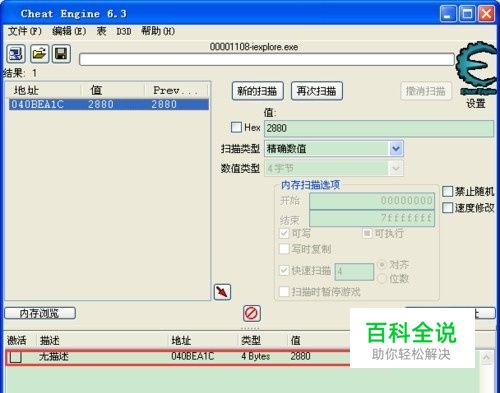Open the 扫描类型 dropdown
Image resolution: width=500 pixels, height=393 pixels.
pyautogui.click(x=396, y=149)
